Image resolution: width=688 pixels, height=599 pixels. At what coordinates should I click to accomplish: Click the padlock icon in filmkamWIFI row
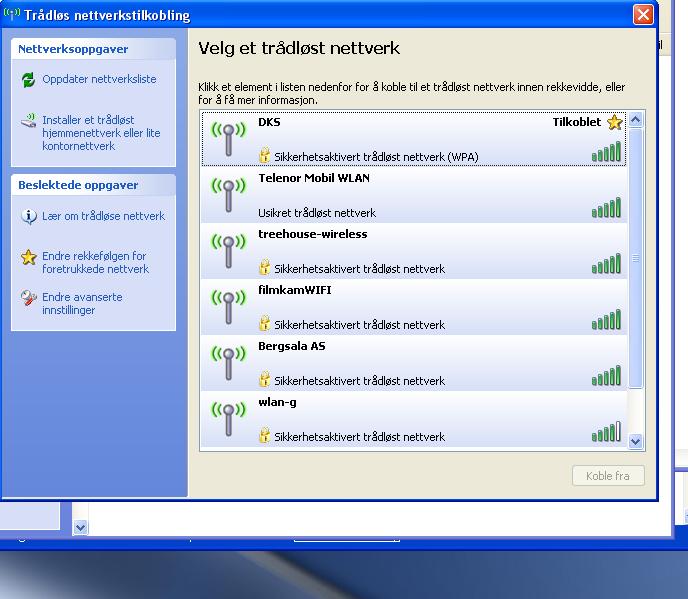[265, 323]
